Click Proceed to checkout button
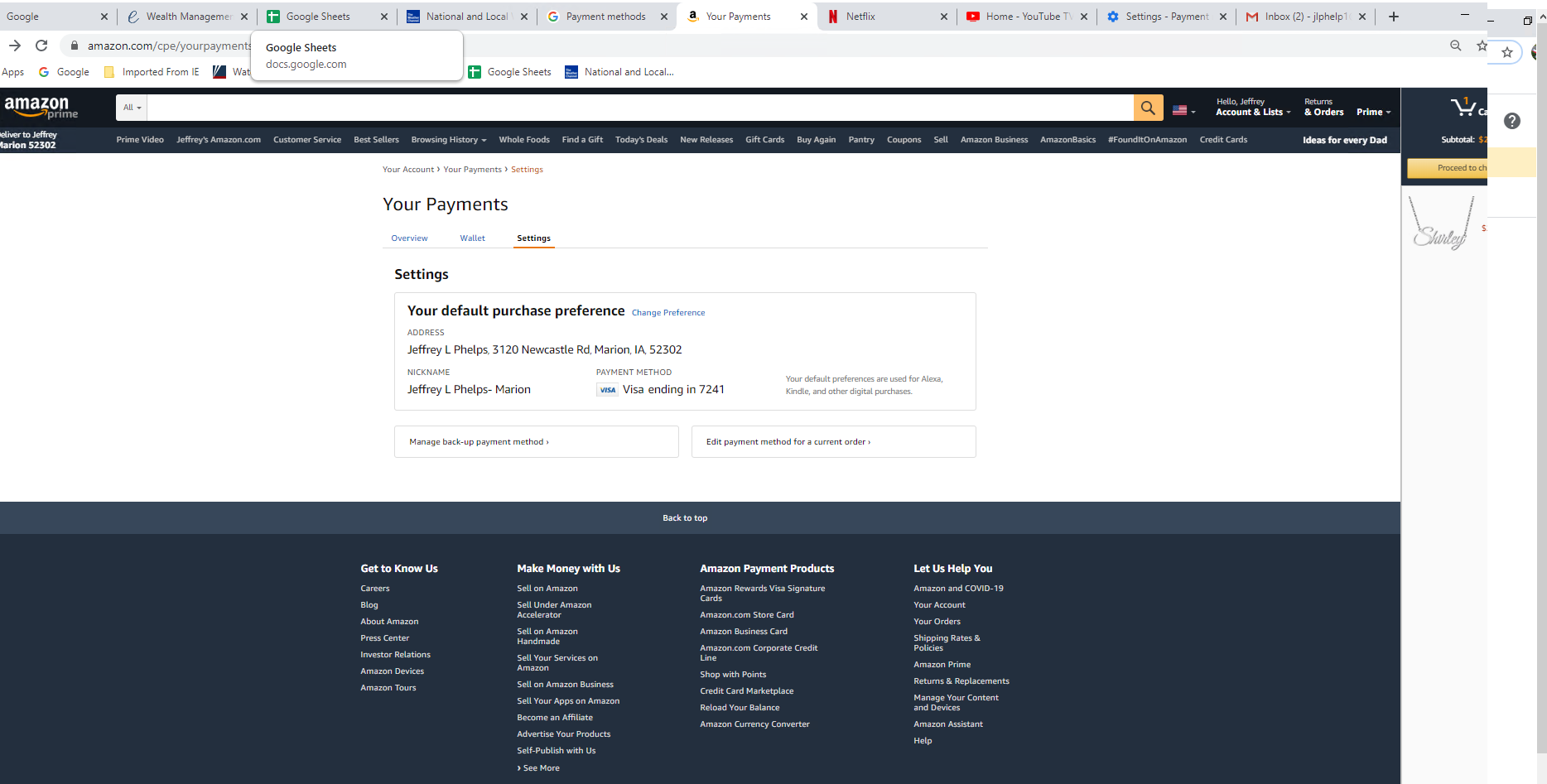Image resolution: width=1547 pixels, height=784 pixels. pyautogui.click(x=1448, y=168)
